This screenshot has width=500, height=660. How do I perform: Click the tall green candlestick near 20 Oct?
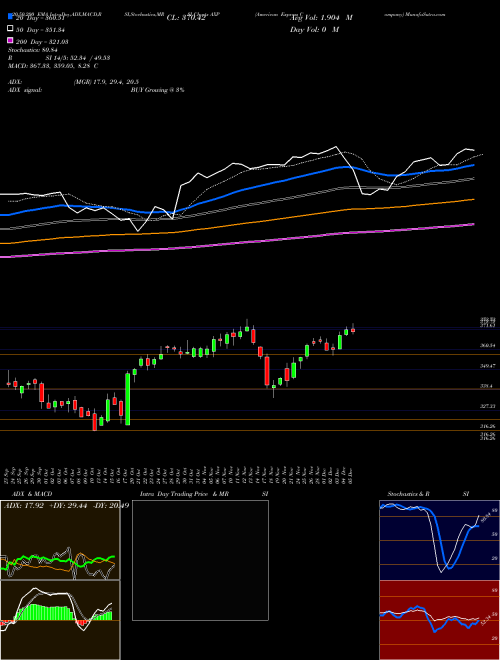[x=128, y=399]
